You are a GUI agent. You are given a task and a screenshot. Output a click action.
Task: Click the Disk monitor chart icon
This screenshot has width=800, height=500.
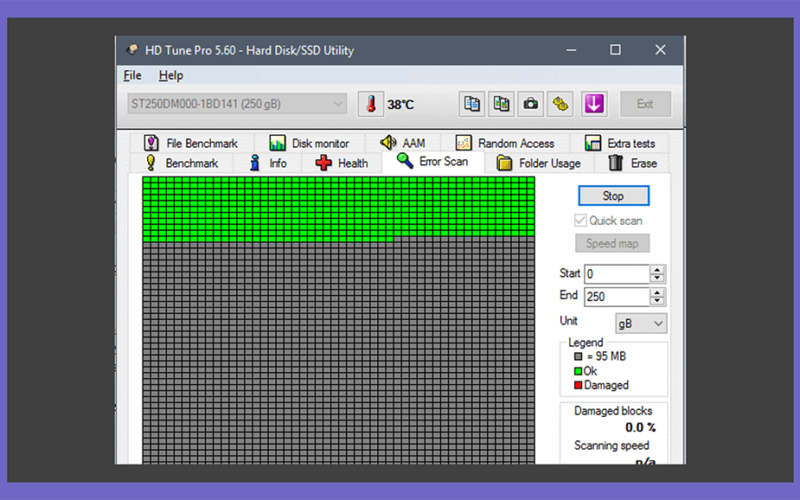tap(277, 143)
